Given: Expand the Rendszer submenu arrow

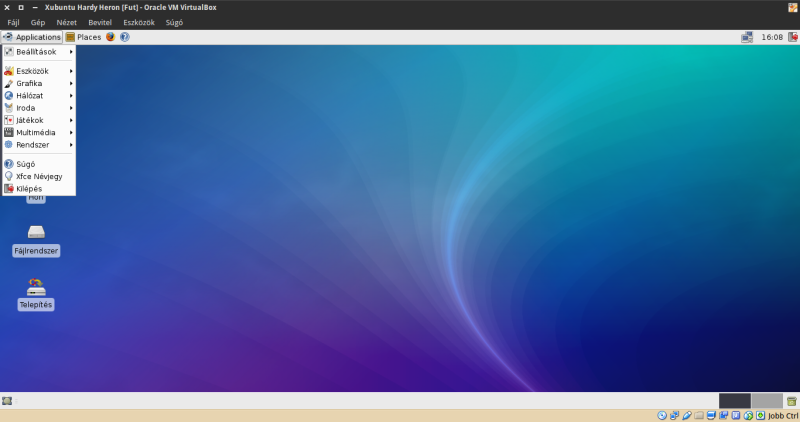Looking at the screenshot, I should coord(71,144).
